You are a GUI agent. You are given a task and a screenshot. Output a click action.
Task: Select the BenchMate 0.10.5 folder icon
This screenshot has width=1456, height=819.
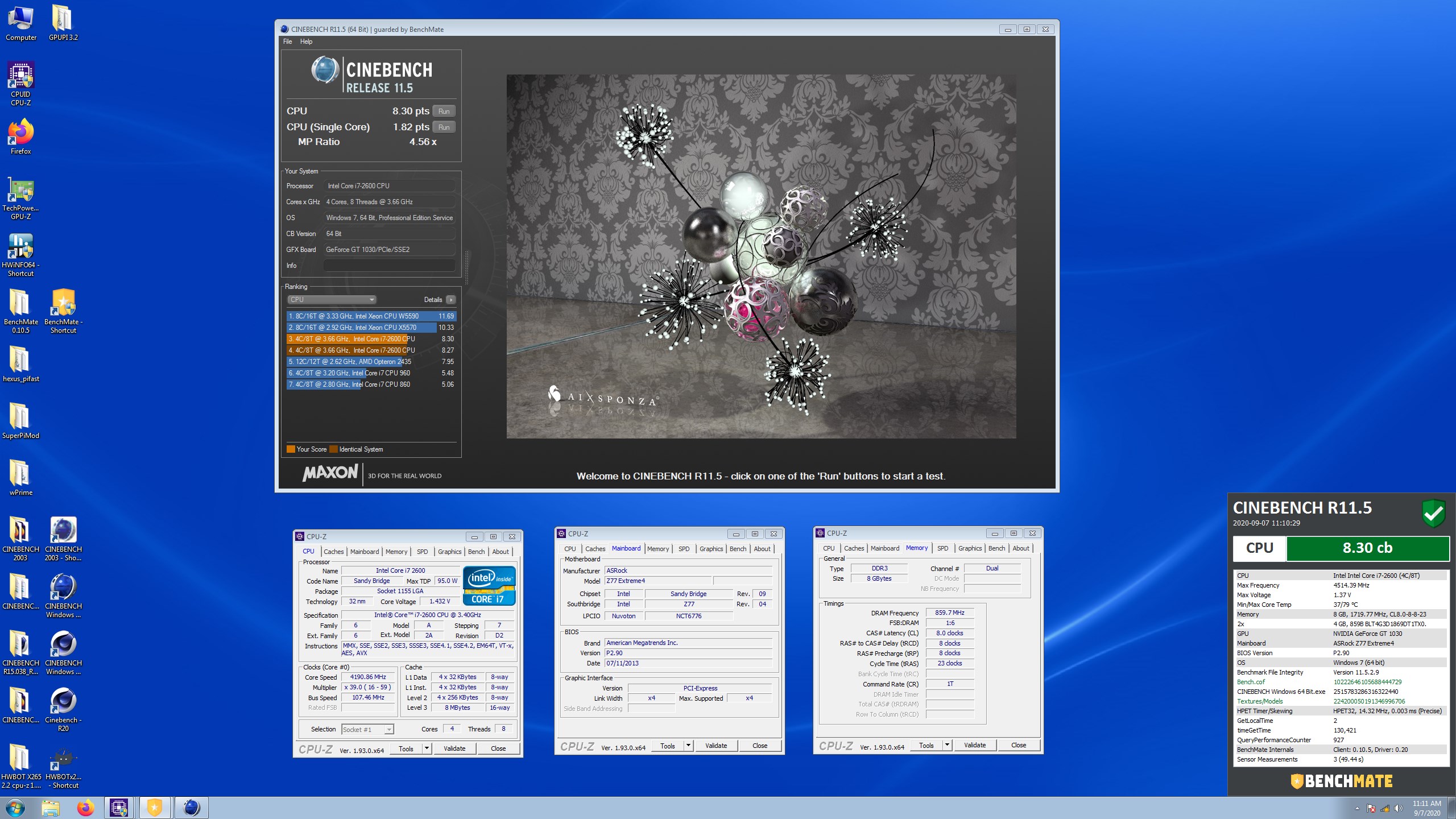(21, 311)
